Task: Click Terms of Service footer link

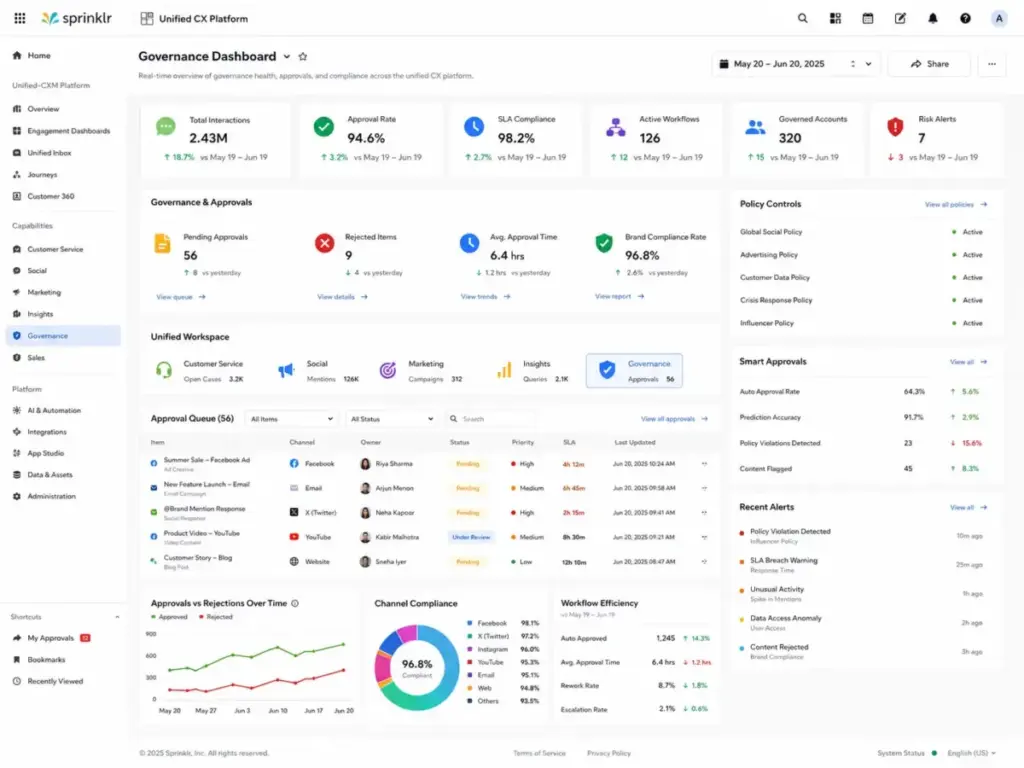Action: tap(539, 753)
